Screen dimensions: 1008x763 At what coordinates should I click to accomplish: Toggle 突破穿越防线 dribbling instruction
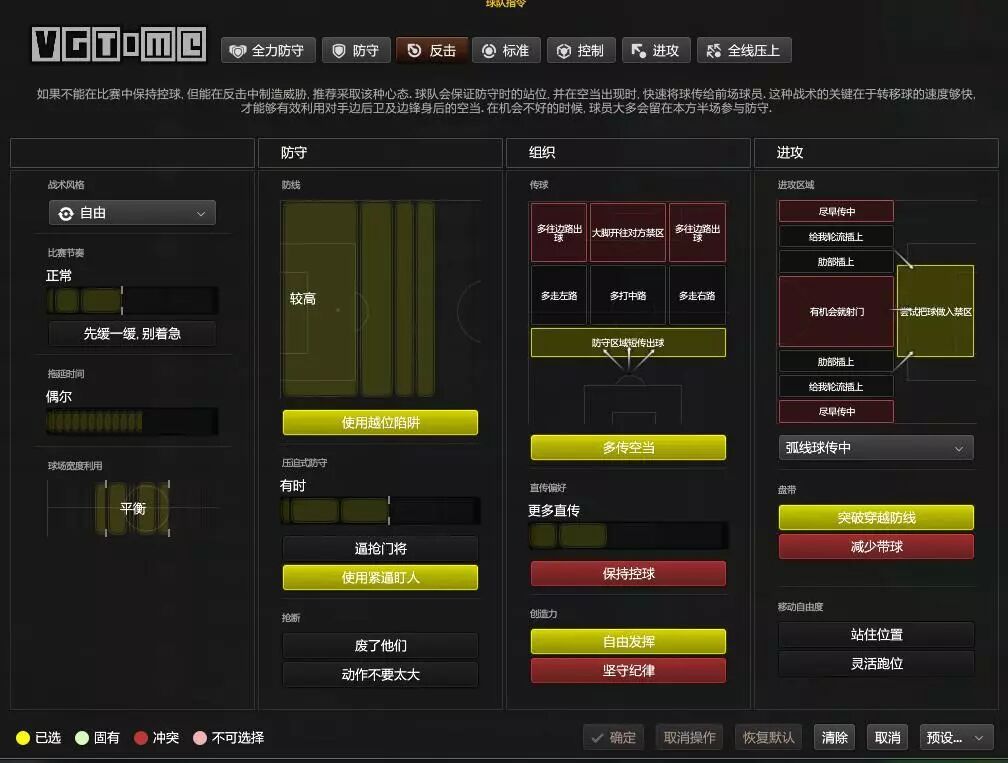876,517
